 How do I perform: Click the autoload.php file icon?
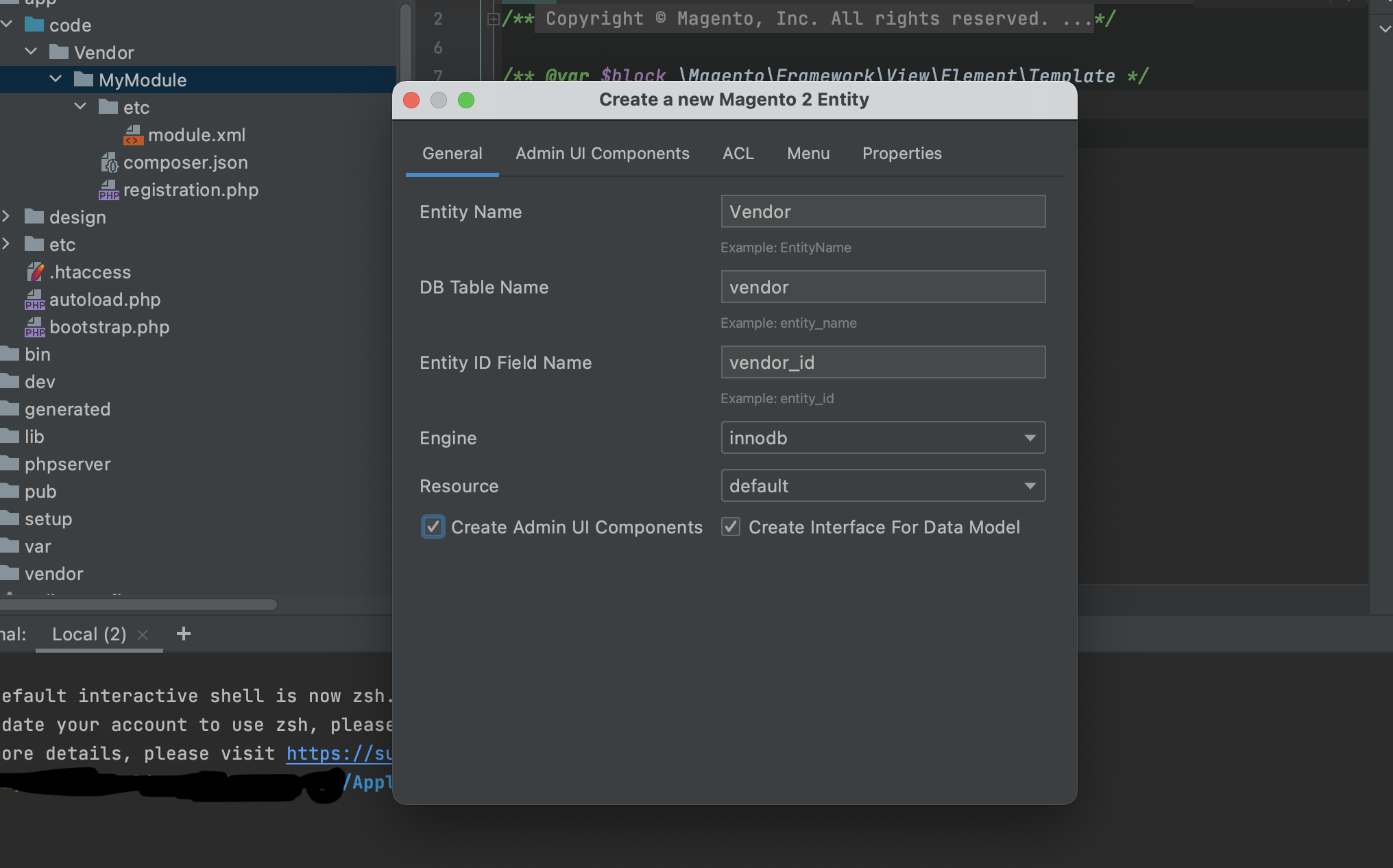(35, 300)
